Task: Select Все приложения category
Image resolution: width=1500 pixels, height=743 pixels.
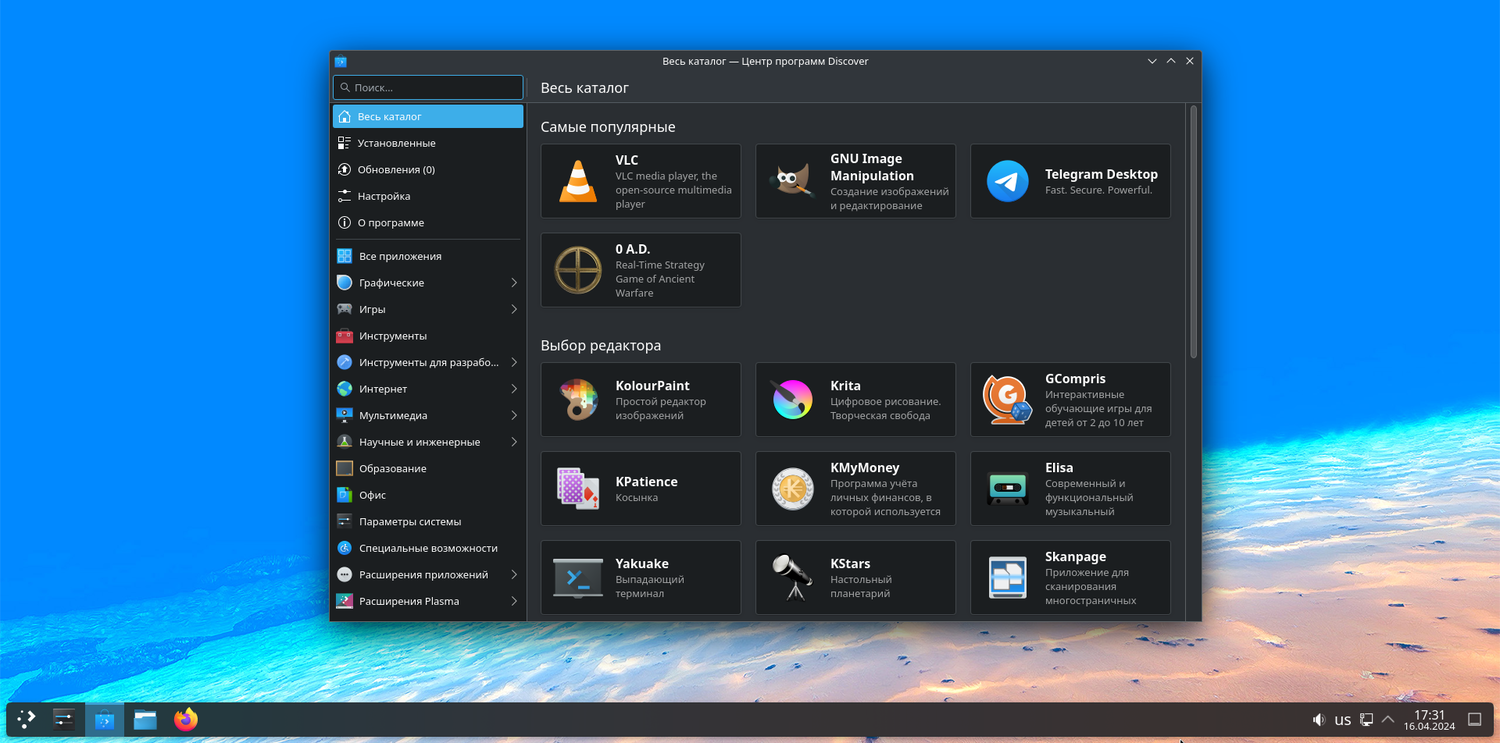Action: 428,256
